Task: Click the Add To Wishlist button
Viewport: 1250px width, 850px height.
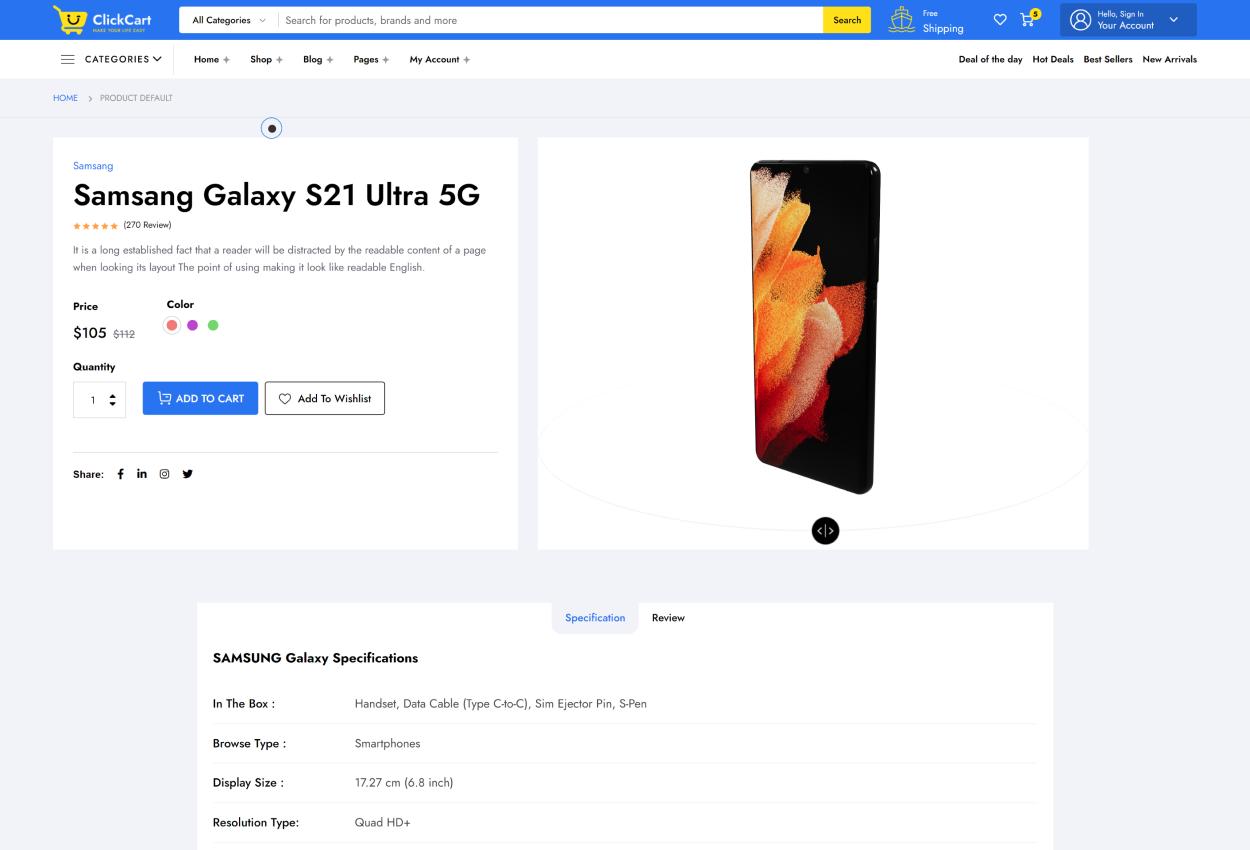Action: pos(325,398)
